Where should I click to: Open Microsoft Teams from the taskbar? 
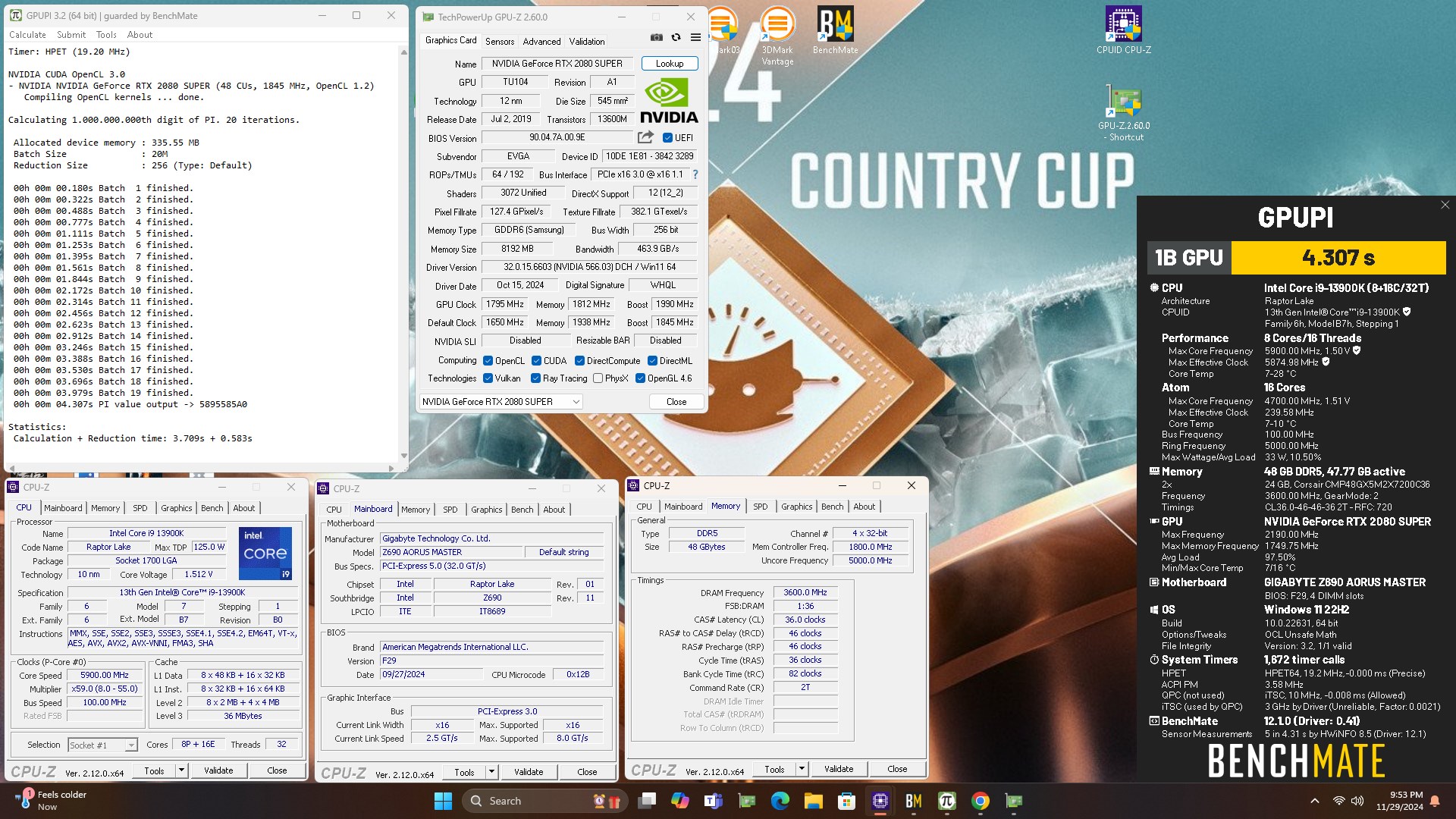pos(713,801)
